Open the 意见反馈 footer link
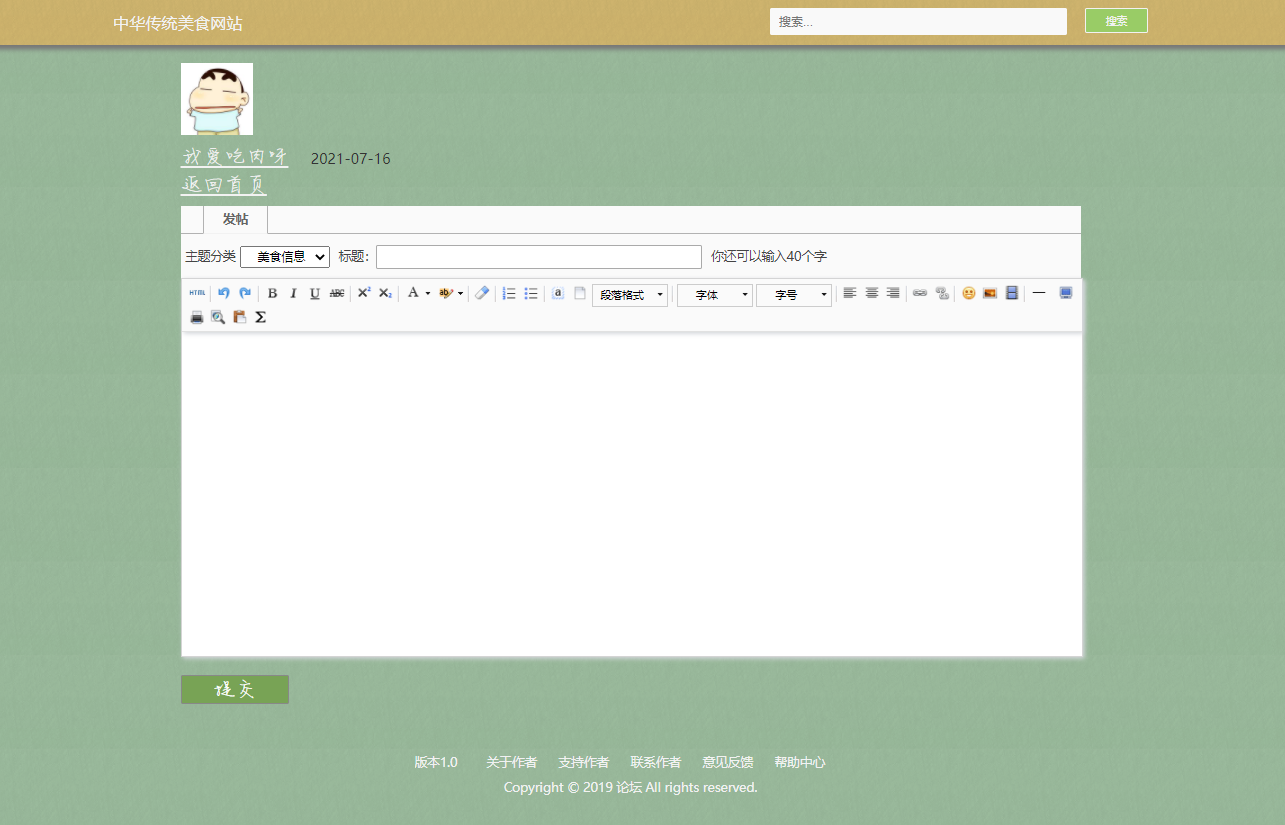Screen dimensions: 1285x825 [727, 762]
